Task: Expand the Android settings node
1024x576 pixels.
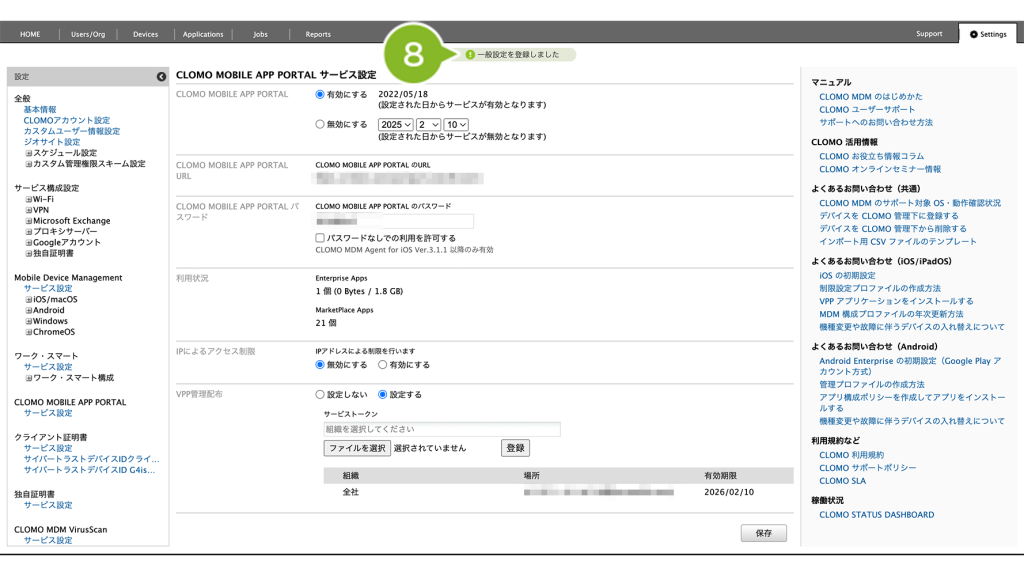Action: (x=29, y=310)
